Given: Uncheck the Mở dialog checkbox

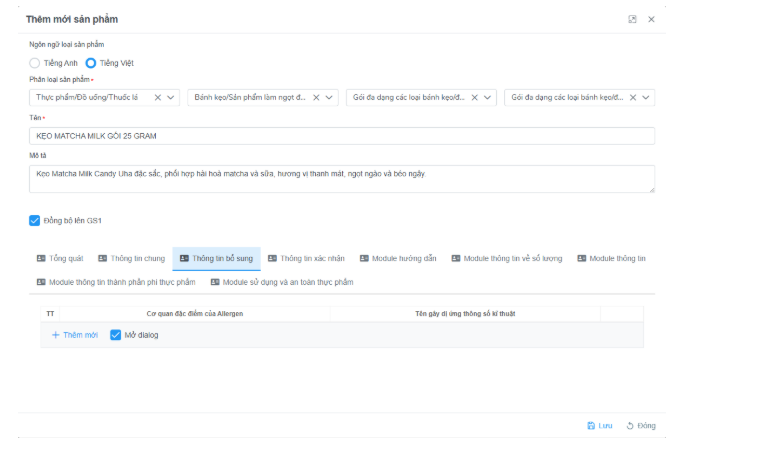Looking at the screenshot, I should point(115,335).
